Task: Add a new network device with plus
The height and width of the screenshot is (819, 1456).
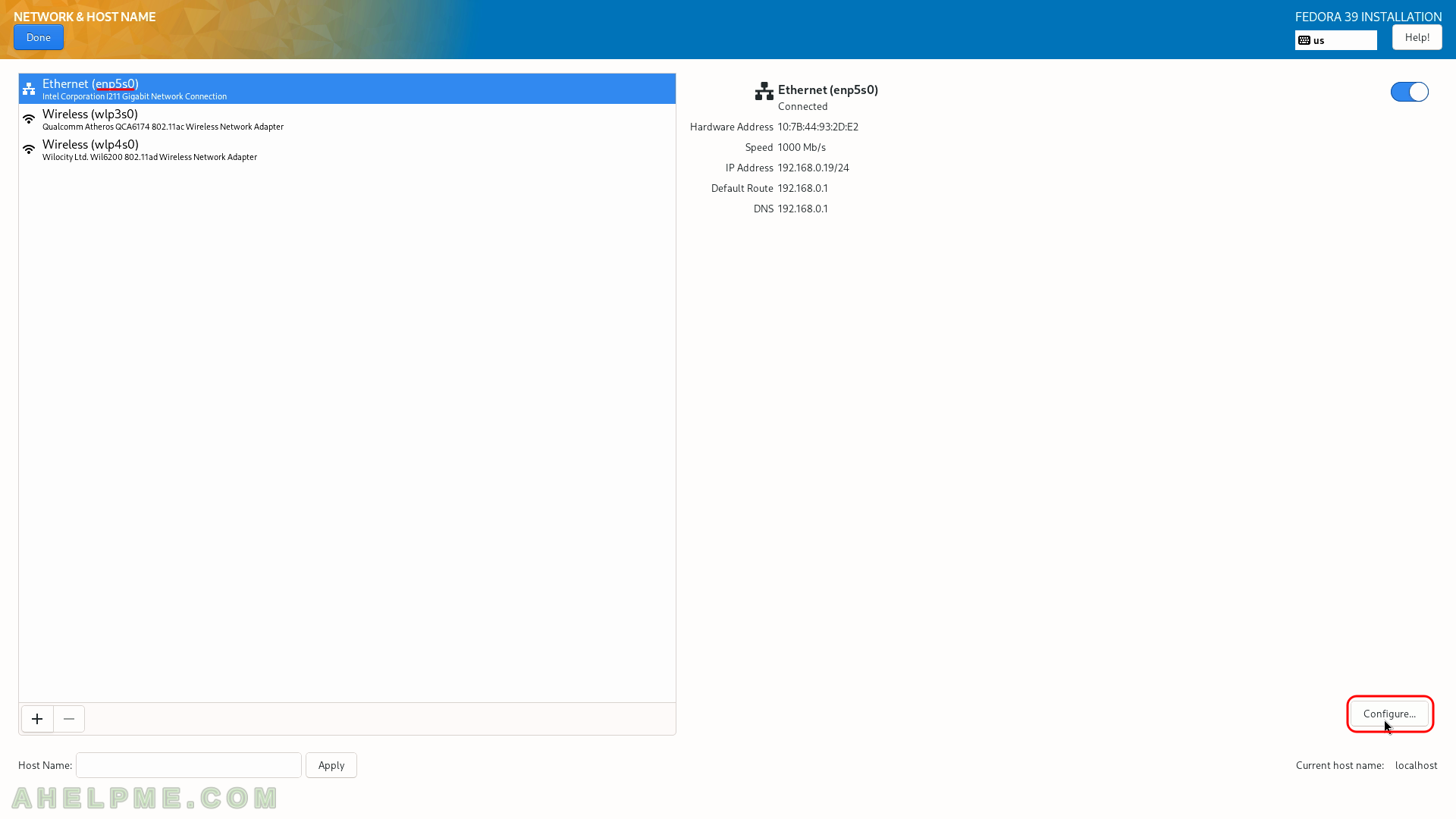Action: pos(37,719)
